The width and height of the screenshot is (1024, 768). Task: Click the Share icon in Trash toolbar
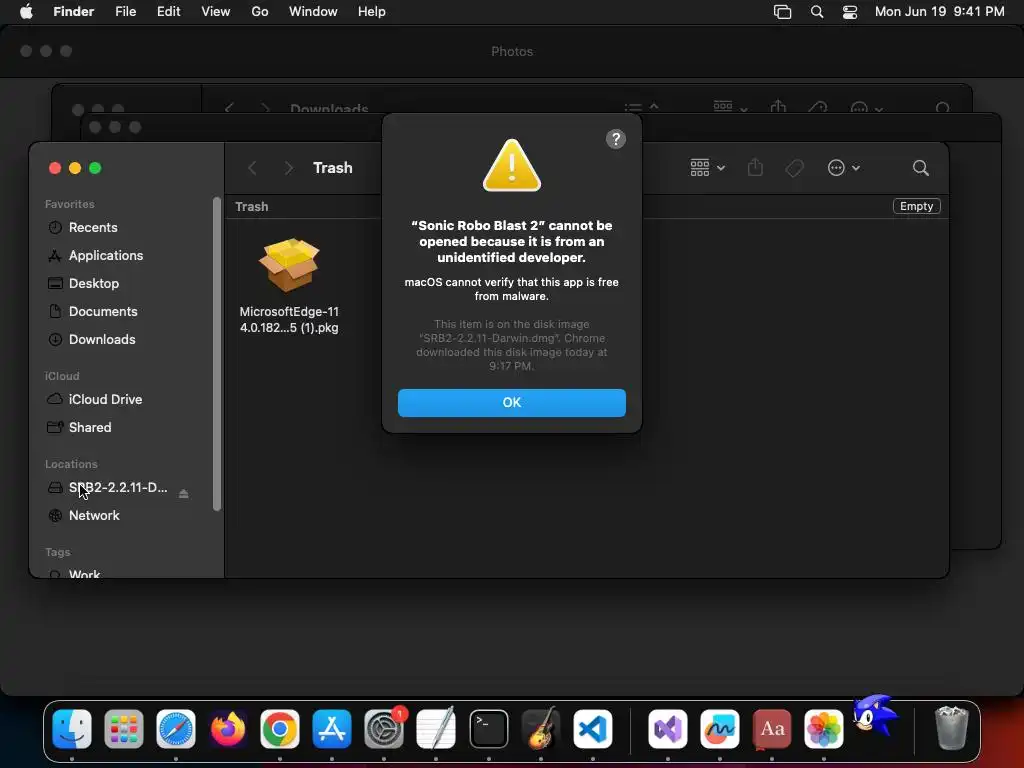click(755, 168)
